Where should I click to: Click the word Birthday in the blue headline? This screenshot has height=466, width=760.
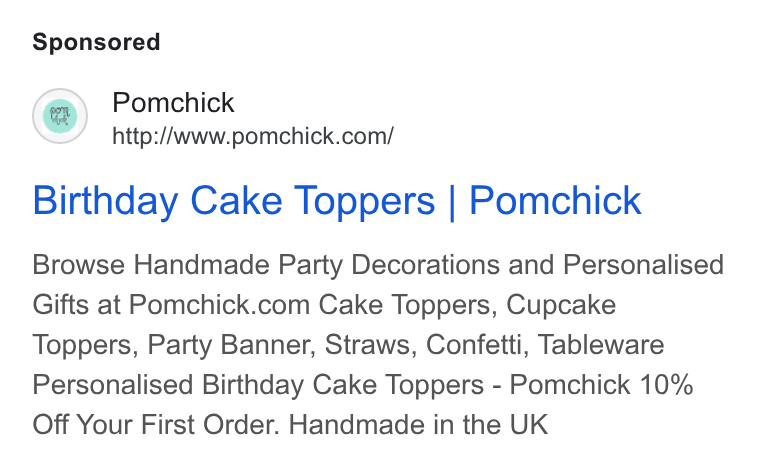coord(105,200)
